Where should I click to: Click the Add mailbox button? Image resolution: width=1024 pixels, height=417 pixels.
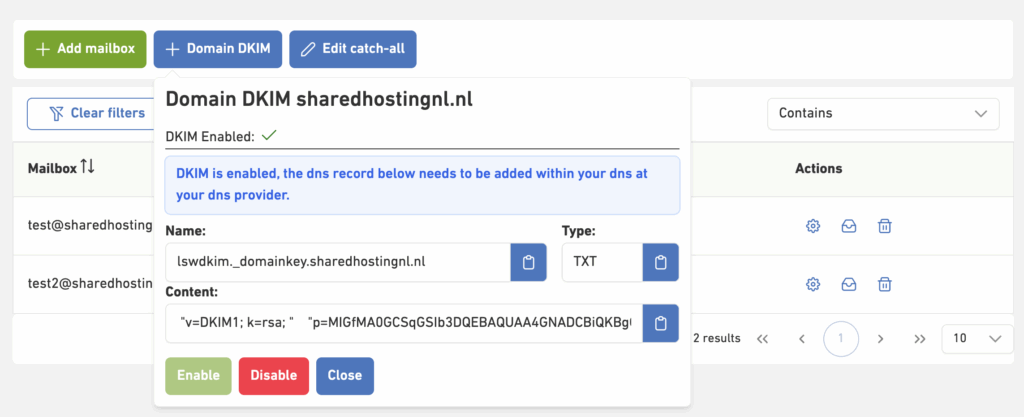pos(85,48)
